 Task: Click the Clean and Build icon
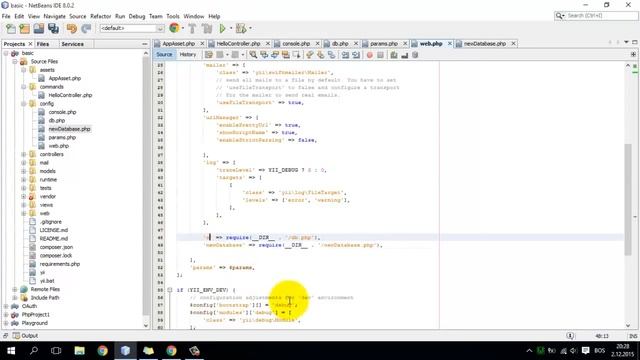207,28
